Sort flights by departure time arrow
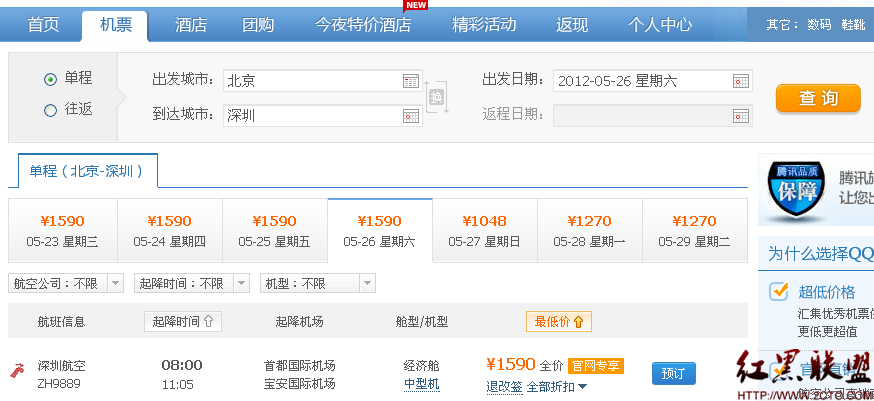874x401 pixels. pos(209,322)
